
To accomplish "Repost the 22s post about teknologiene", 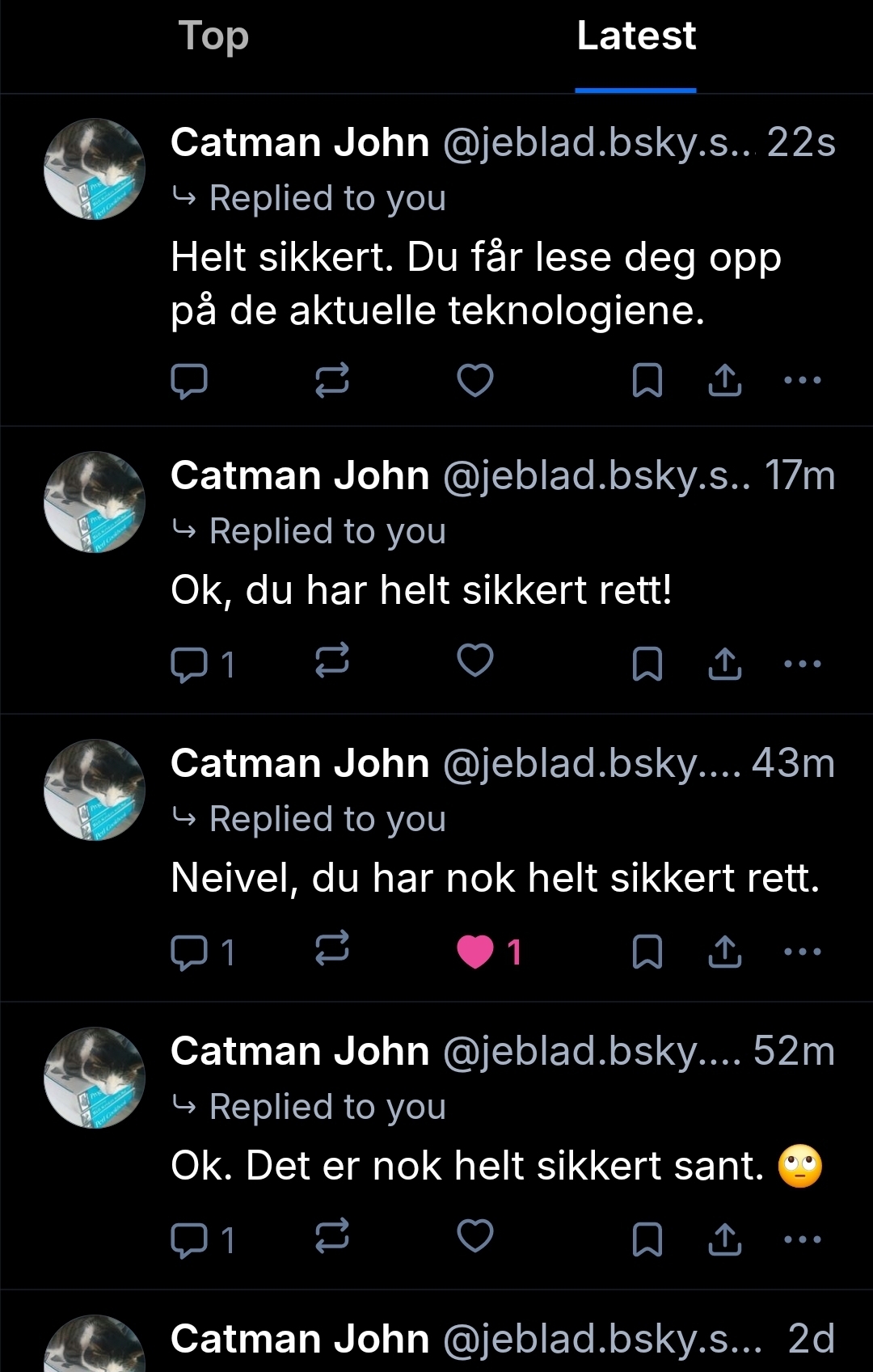I will click(331, 380).
